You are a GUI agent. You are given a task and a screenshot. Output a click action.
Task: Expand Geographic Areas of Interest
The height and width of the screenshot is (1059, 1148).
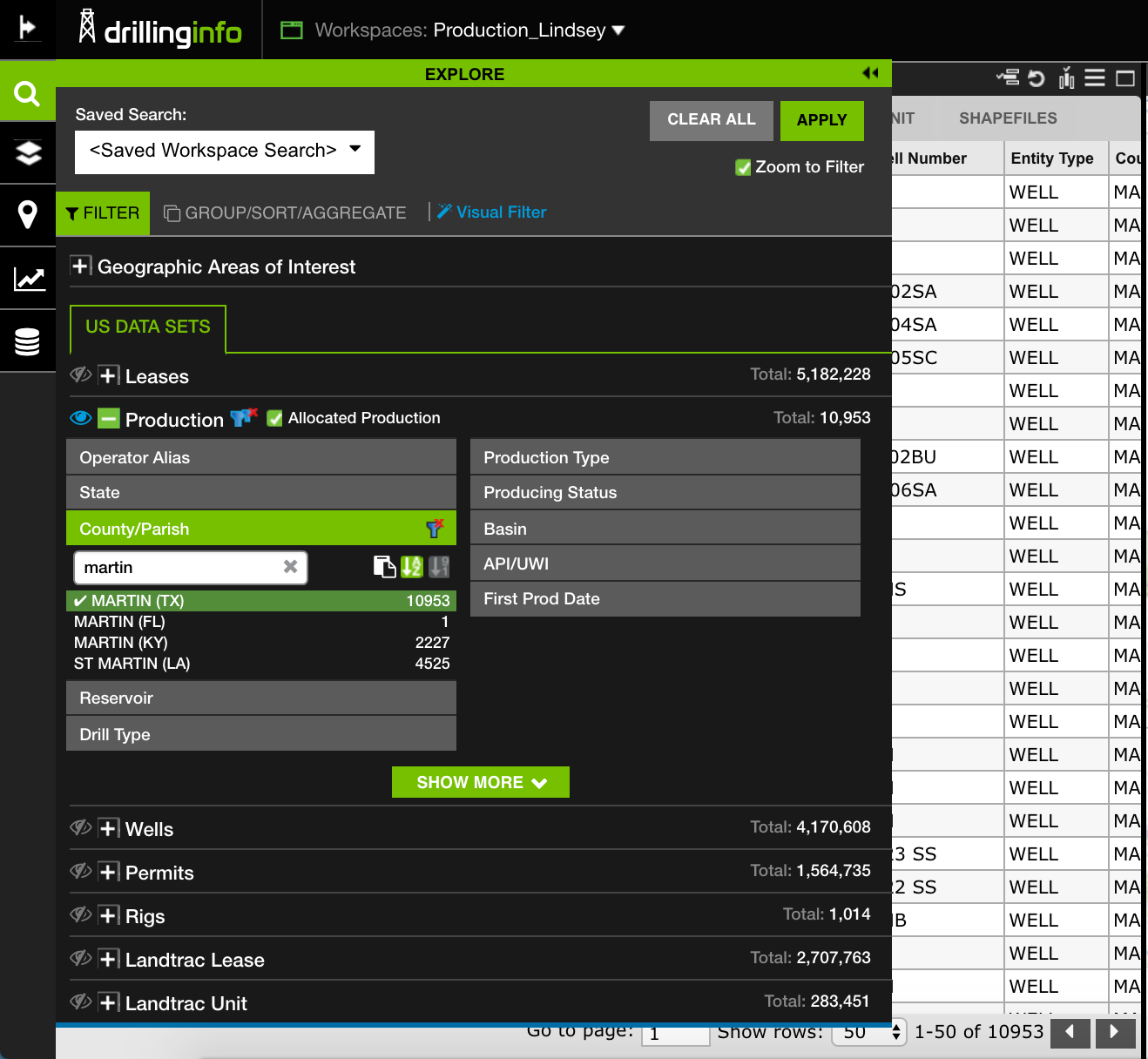(81, 266)
